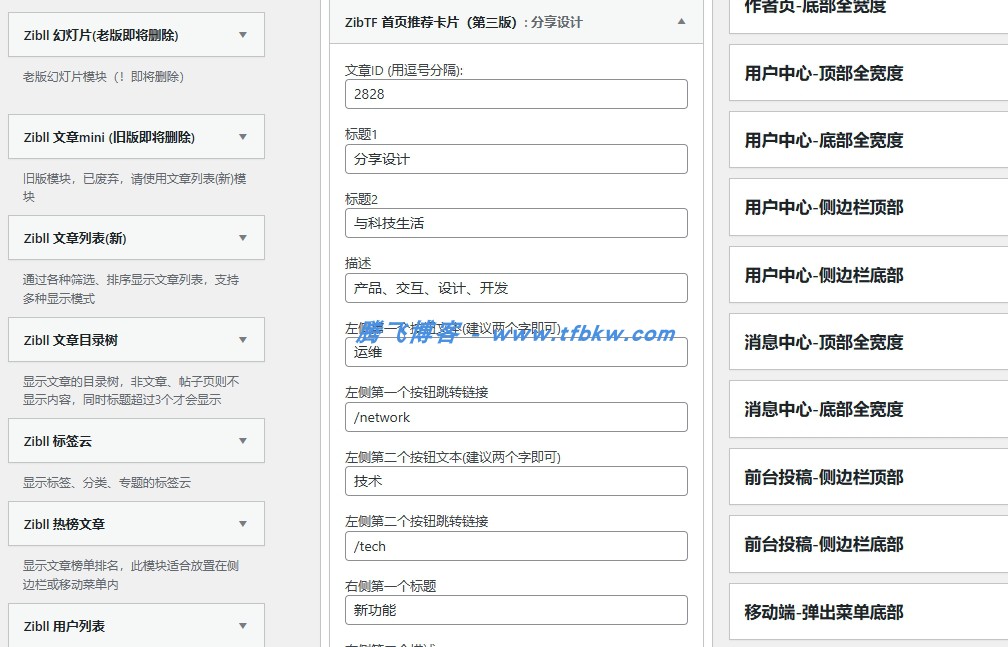Click the 文章ID input field containing 2828
Image resolution: width=1008 pixels, height=647 pixels.
click(x=516, y=94)
